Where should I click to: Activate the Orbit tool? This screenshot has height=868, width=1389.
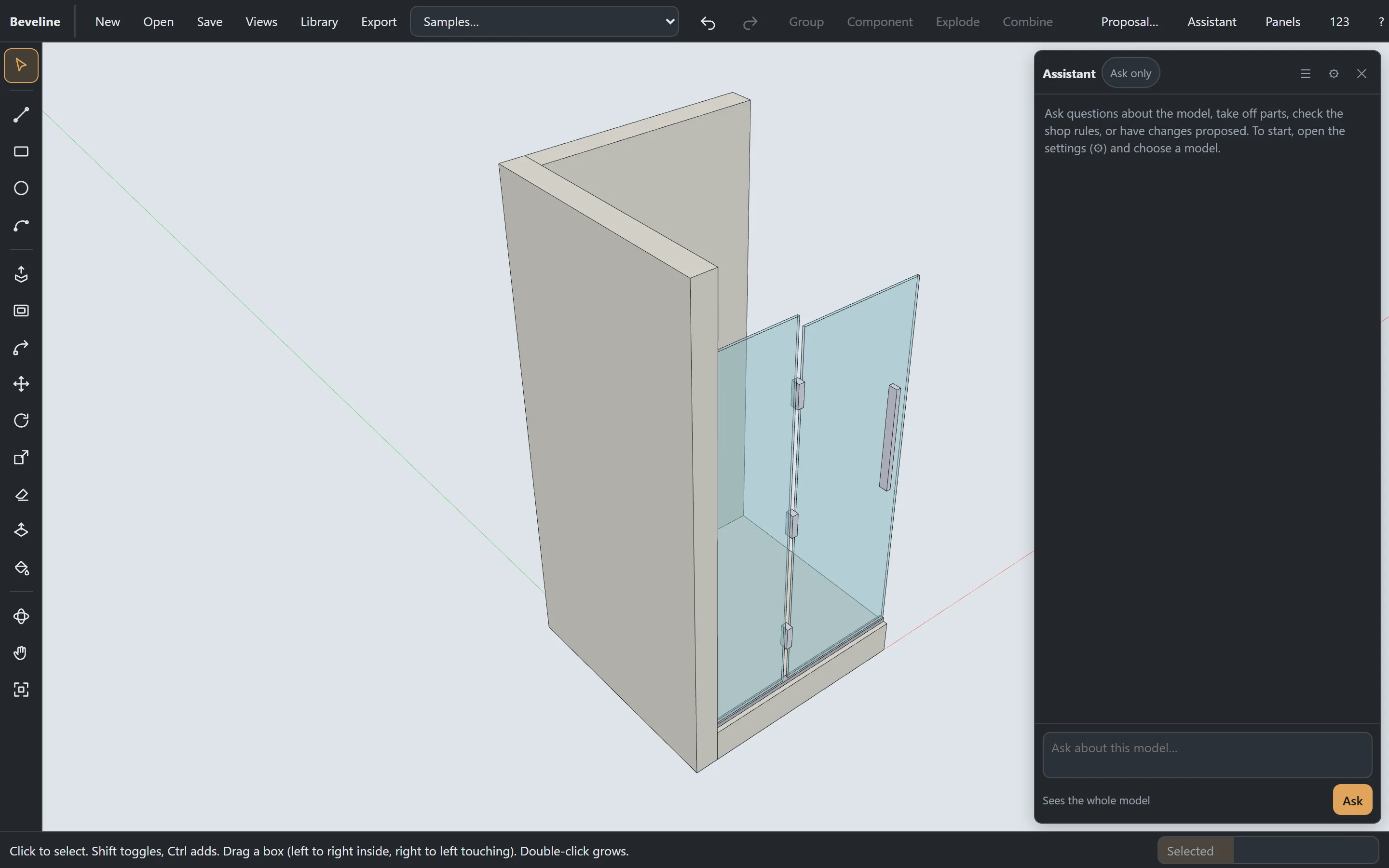coord(21,617)
